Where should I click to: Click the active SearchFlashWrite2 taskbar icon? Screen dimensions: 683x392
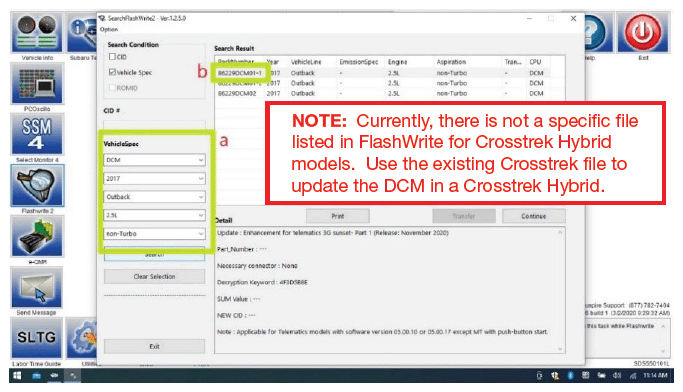coord(73,375)
